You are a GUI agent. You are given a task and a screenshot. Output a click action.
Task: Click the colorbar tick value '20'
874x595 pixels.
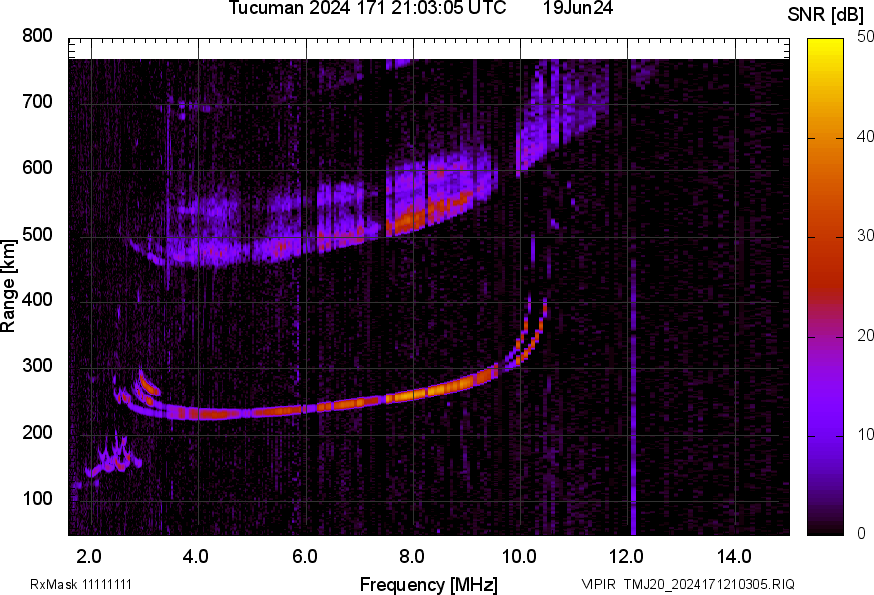pyautogui.click(x=865, y=335)
